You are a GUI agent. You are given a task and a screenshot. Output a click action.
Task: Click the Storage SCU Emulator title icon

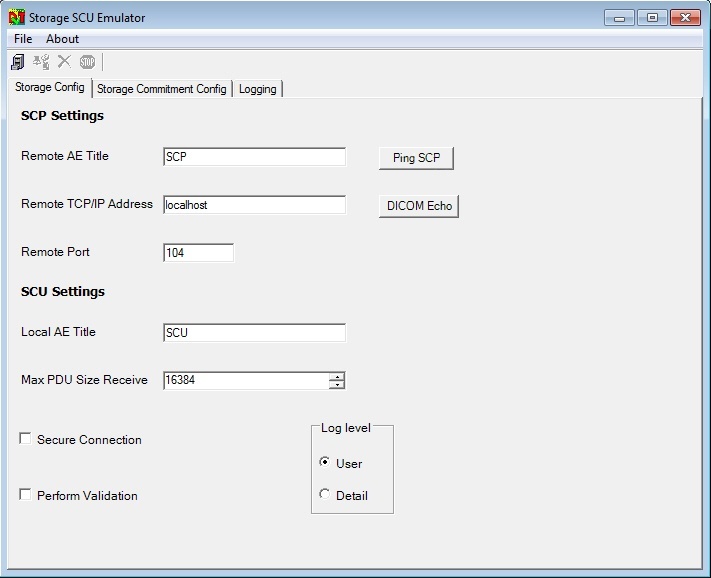[16, 17]
